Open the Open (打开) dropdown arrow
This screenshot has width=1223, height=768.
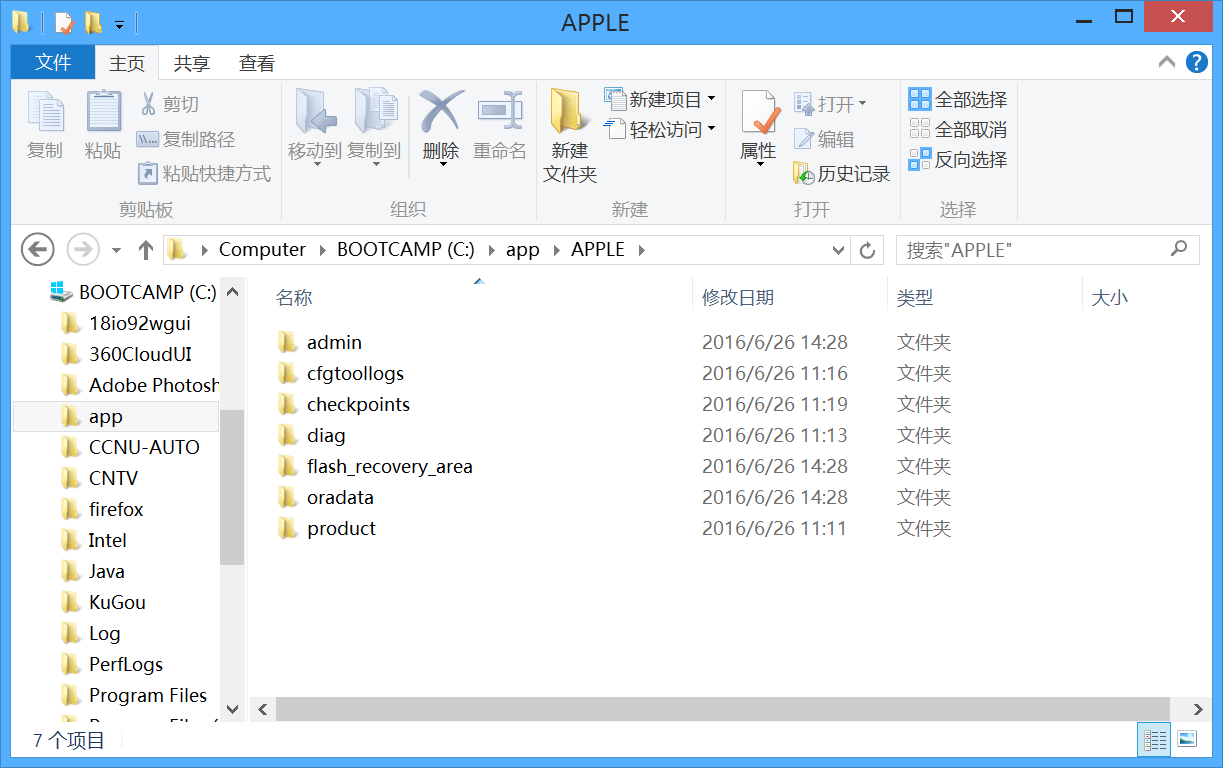click(x=862, y=104)
